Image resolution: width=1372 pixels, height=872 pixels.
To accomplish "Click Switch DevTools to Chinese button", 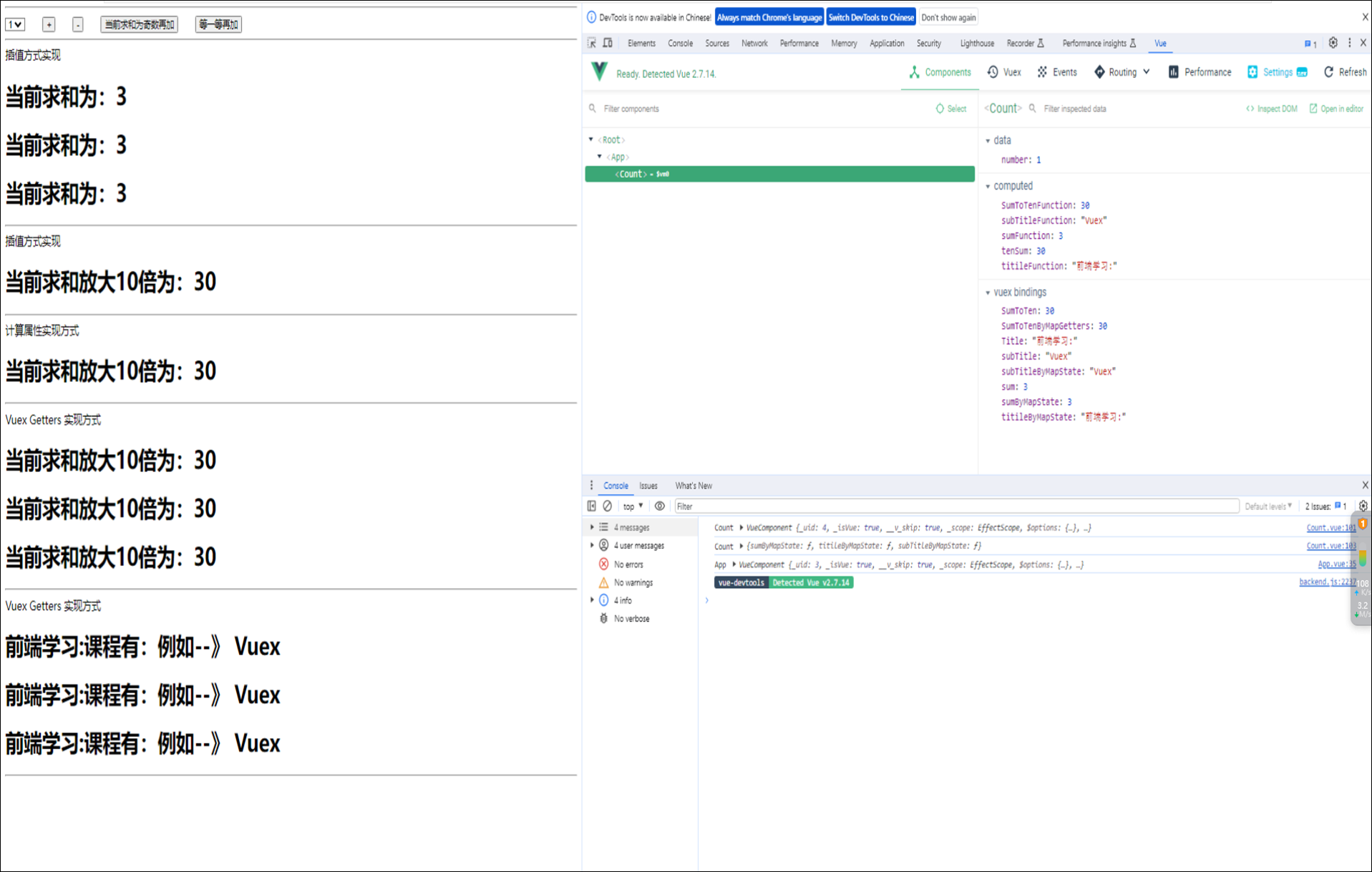I will tap(871, 17).
